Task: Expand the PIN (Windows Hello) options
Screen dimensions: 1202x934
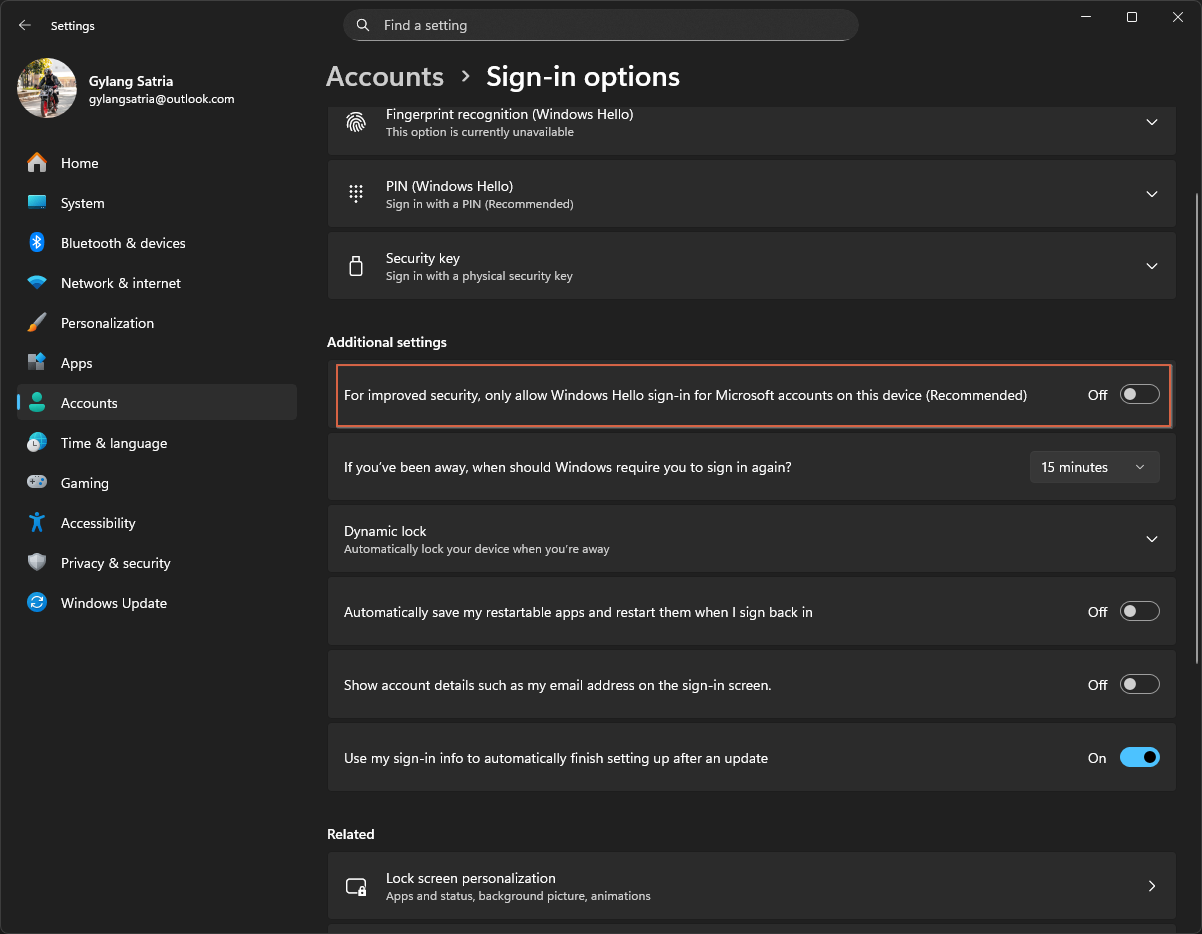Action: pyautogui.click(x=1151, y=194)
